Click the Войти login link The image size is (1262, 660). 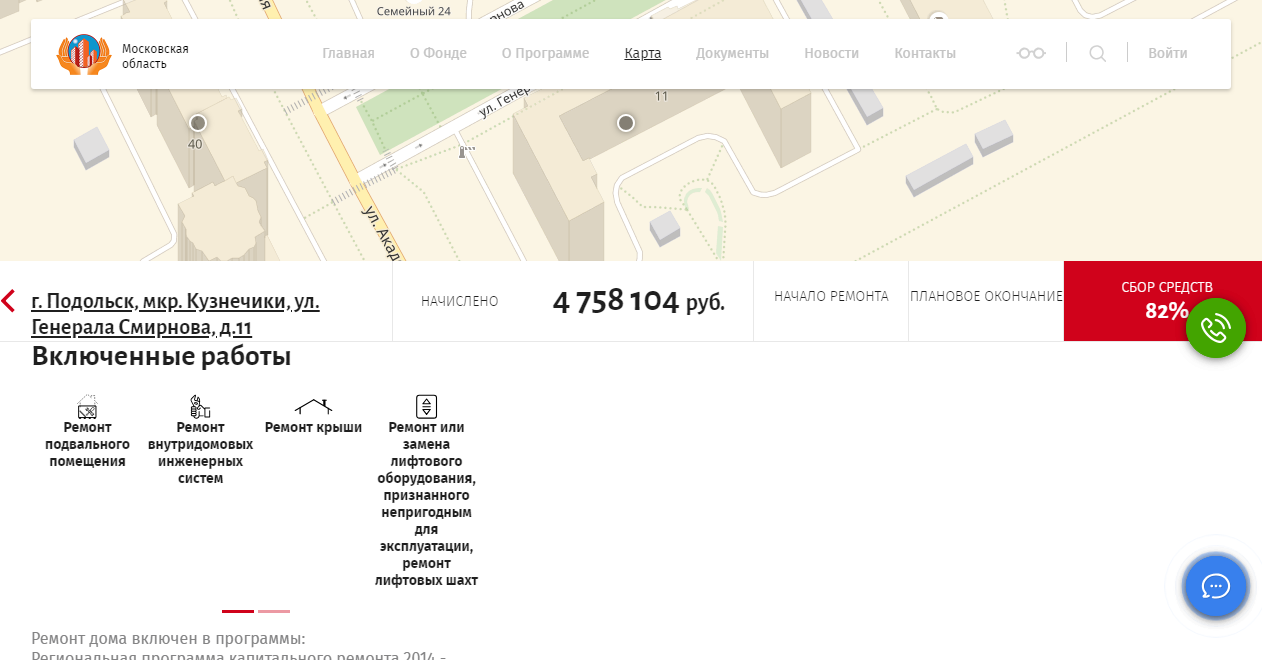[1167, 53]
